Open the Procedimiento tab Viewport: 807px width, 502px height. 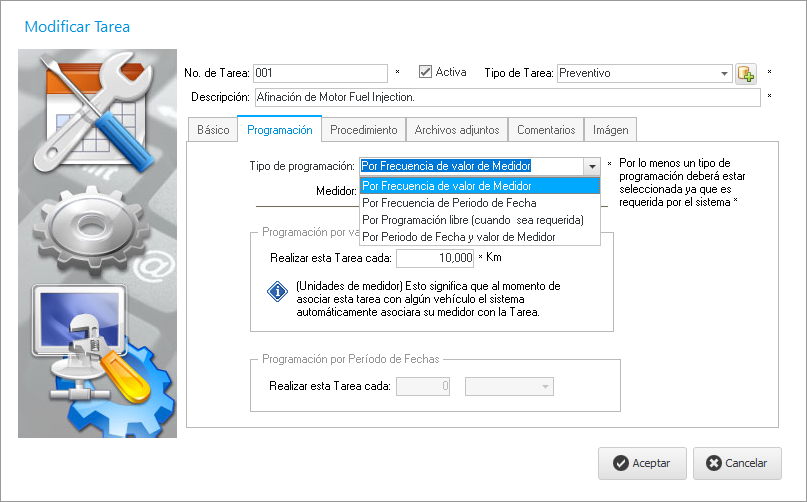364,130
